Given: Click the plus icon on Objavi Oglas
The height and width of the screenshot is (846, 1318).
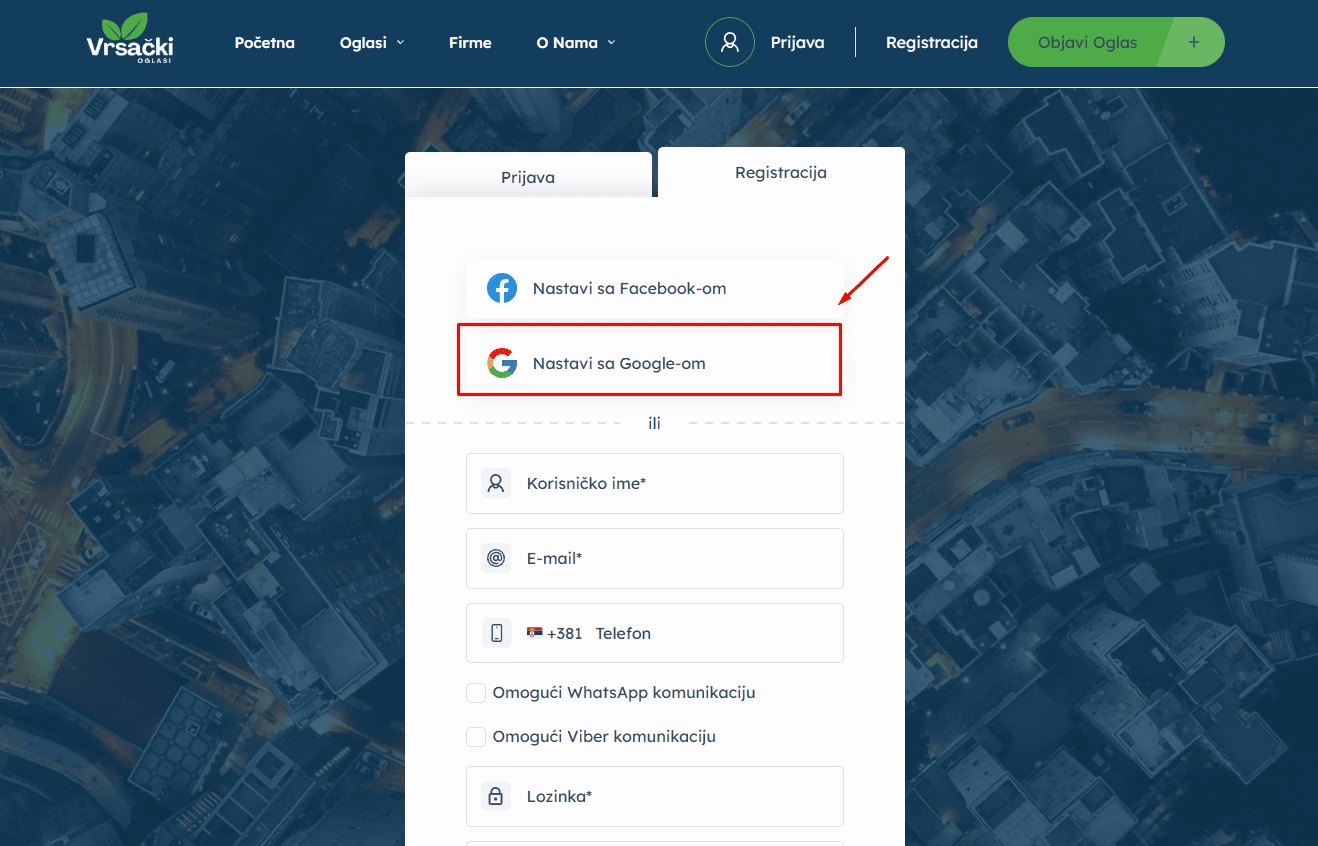Looking at the screenshot, I should (x=1193, y=42).
